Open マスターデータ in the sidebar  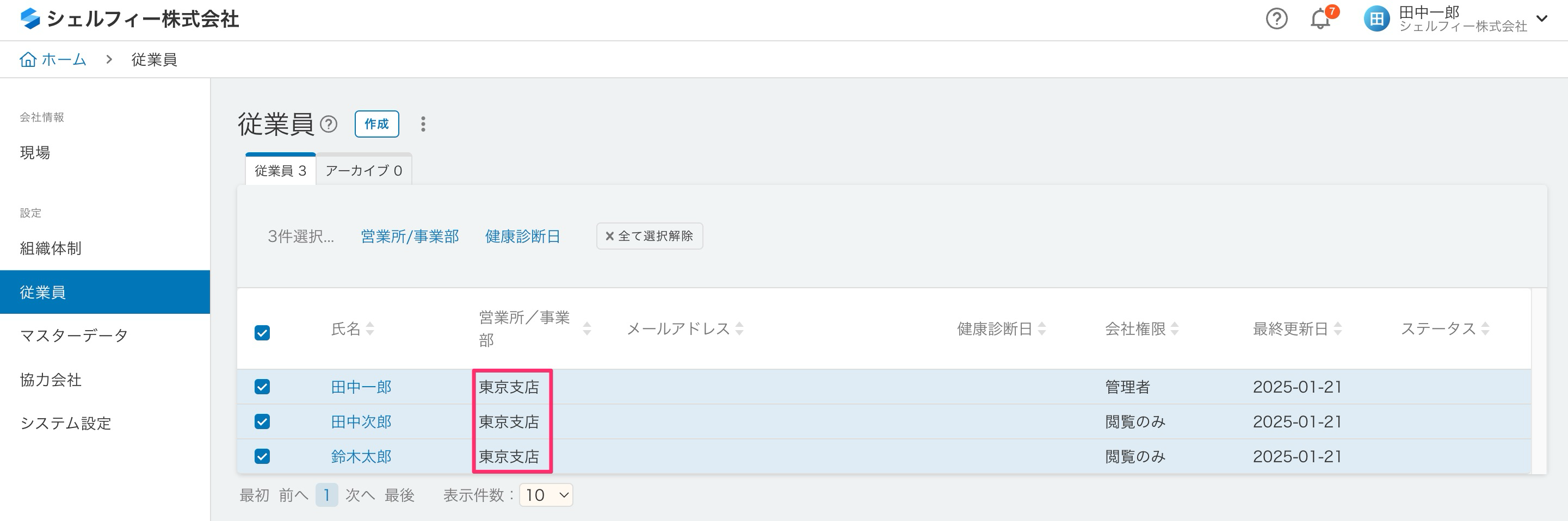tap(74, 336)
